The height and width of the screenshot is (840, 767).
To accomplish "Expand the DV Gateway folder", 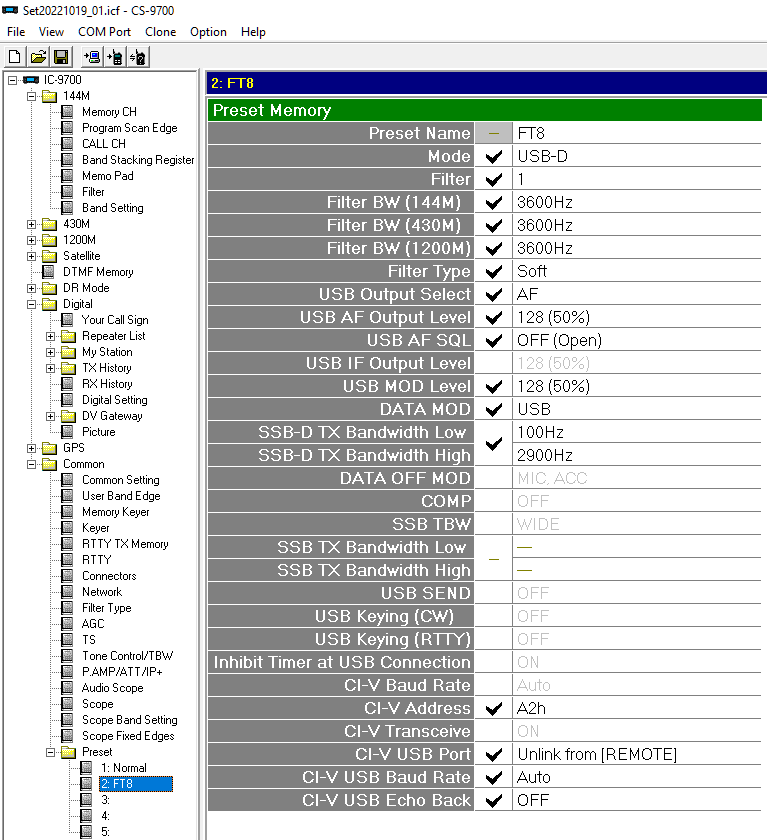I will [50, 416].
